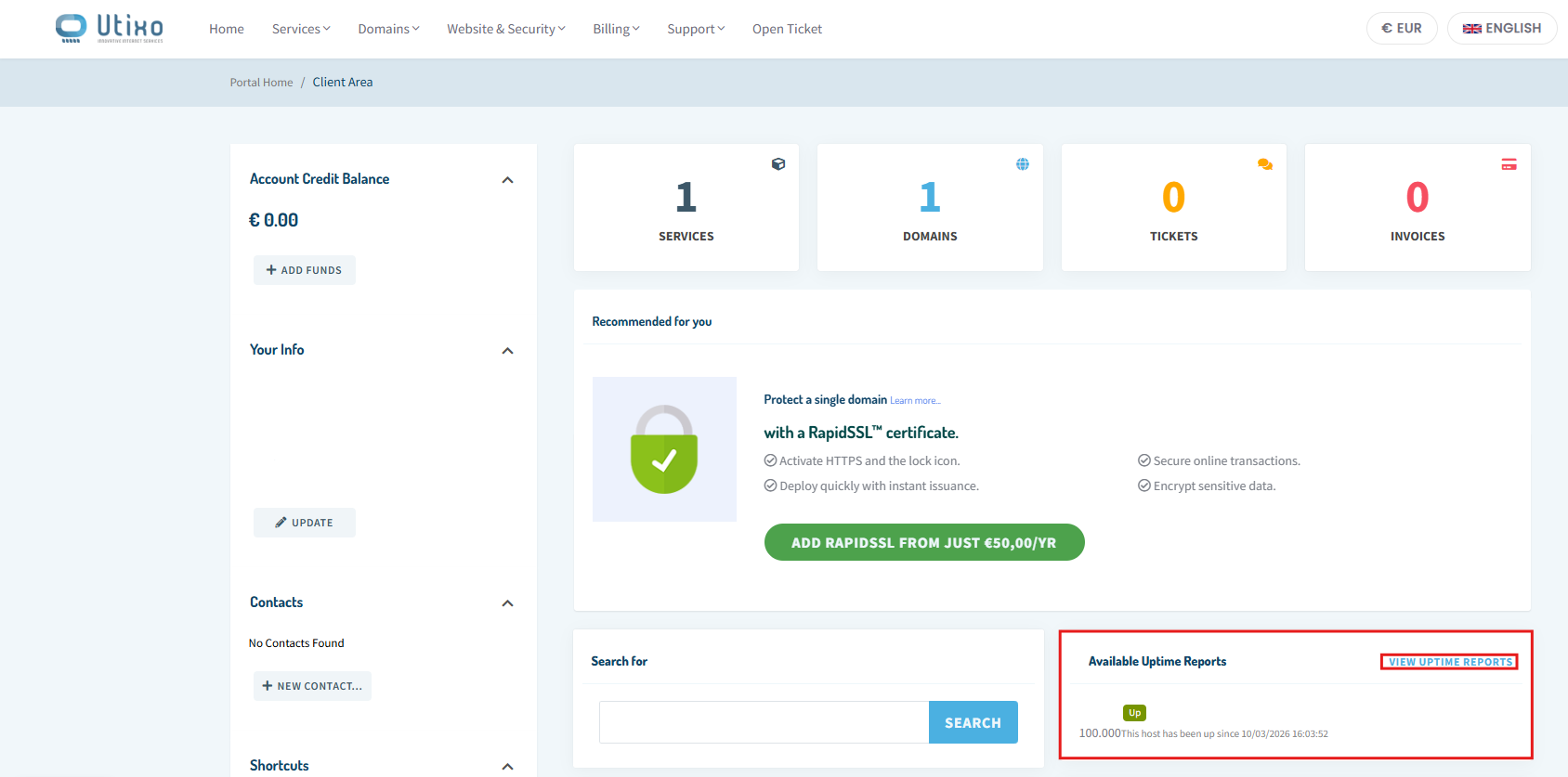Screen dimensions: 1568x777
Task: Click 'Activate HTTPS and the lock icon.' text
Action: [869, 460]
